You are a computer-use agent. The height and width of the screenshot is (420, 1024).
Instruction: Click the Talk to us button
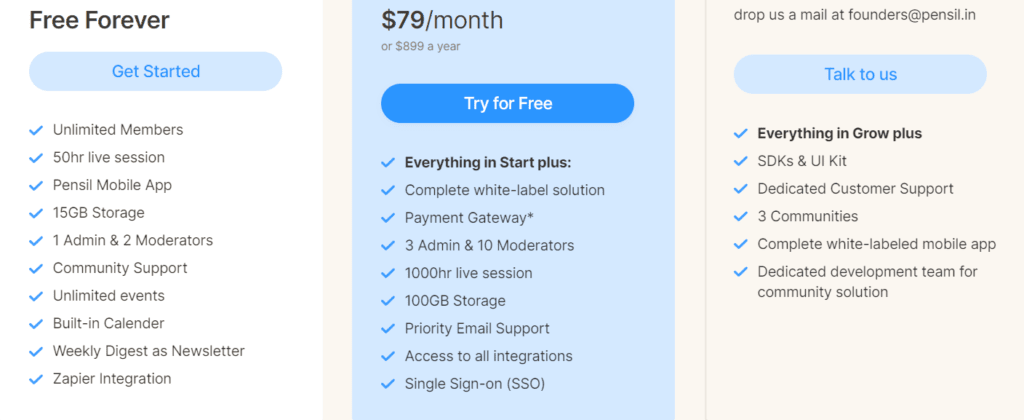(x=860, y=75)
